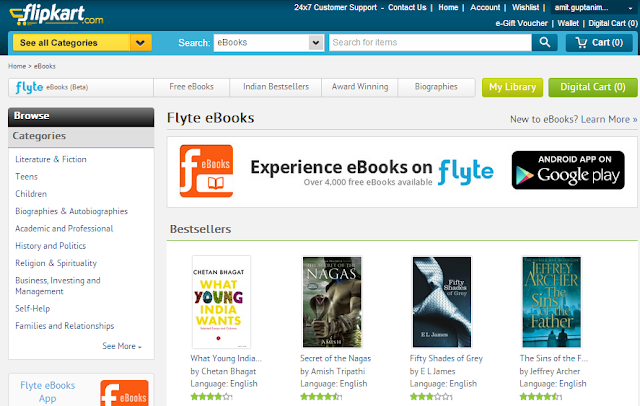Open the Account link

(485, 7)
